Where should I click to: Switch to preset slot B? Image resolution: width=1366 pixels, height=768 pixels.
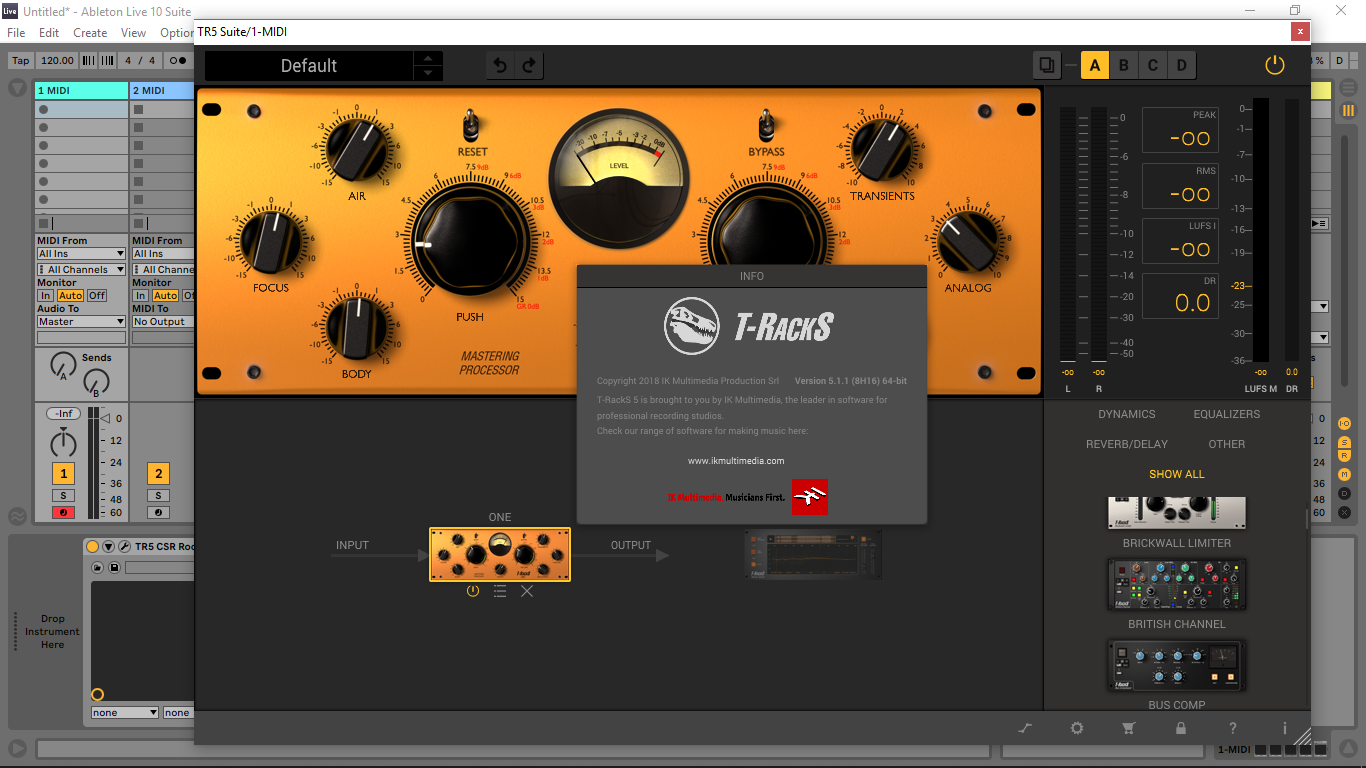[x=1124, y=66]
